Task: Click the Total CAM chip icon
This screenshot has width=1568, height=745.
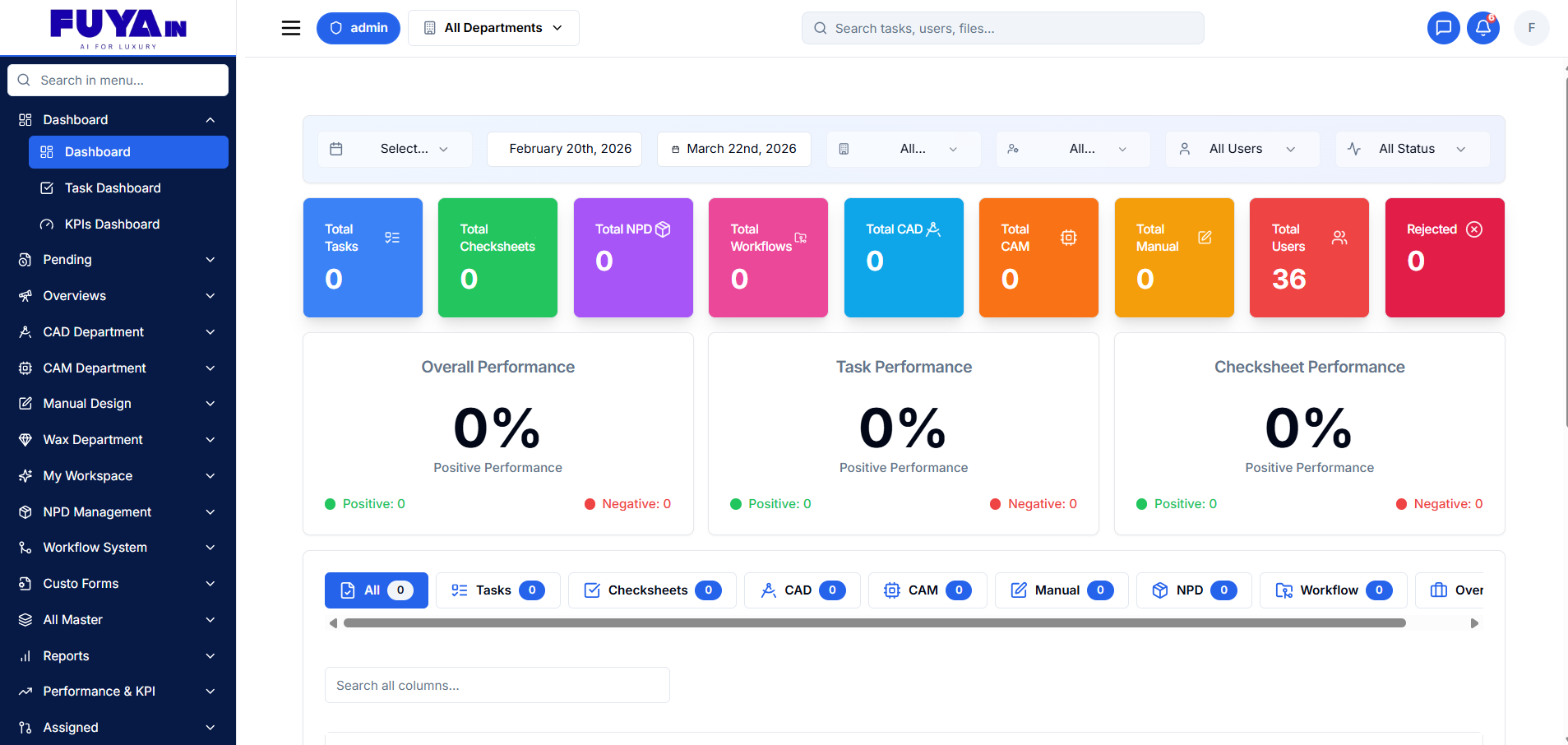Action: [1068, 238]
